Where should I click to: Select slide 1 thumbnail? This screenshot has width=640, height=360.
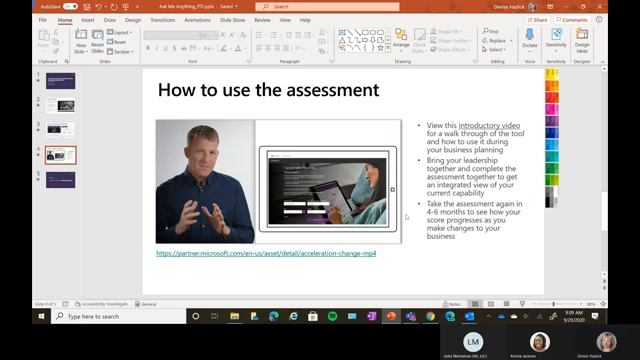(x=60, y=81)
